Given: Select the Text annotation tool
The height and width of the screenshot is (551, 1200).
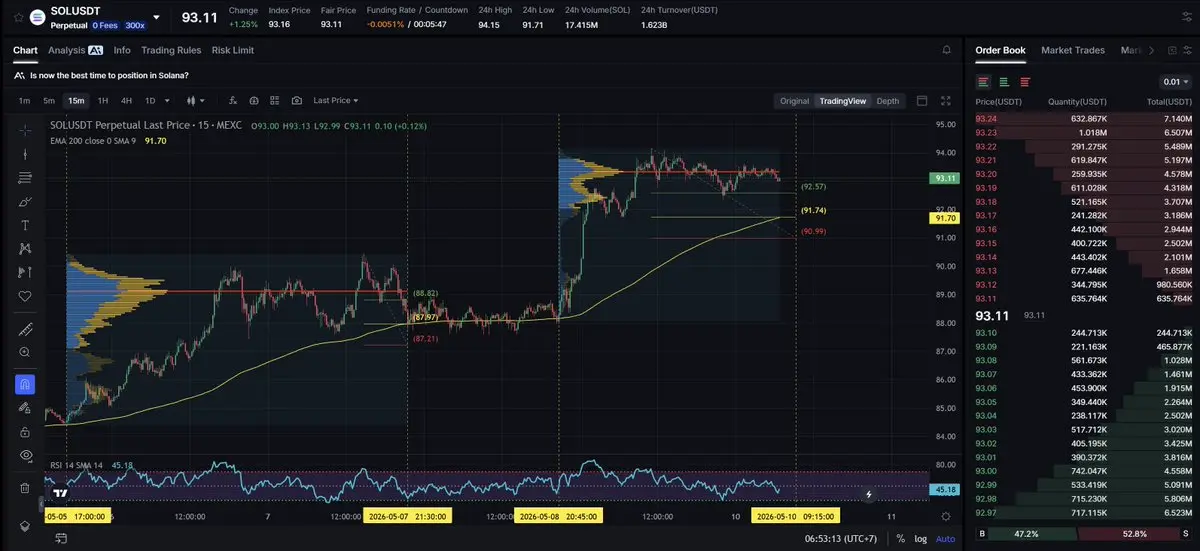Looking at the screenshot, I should [25, 225].
